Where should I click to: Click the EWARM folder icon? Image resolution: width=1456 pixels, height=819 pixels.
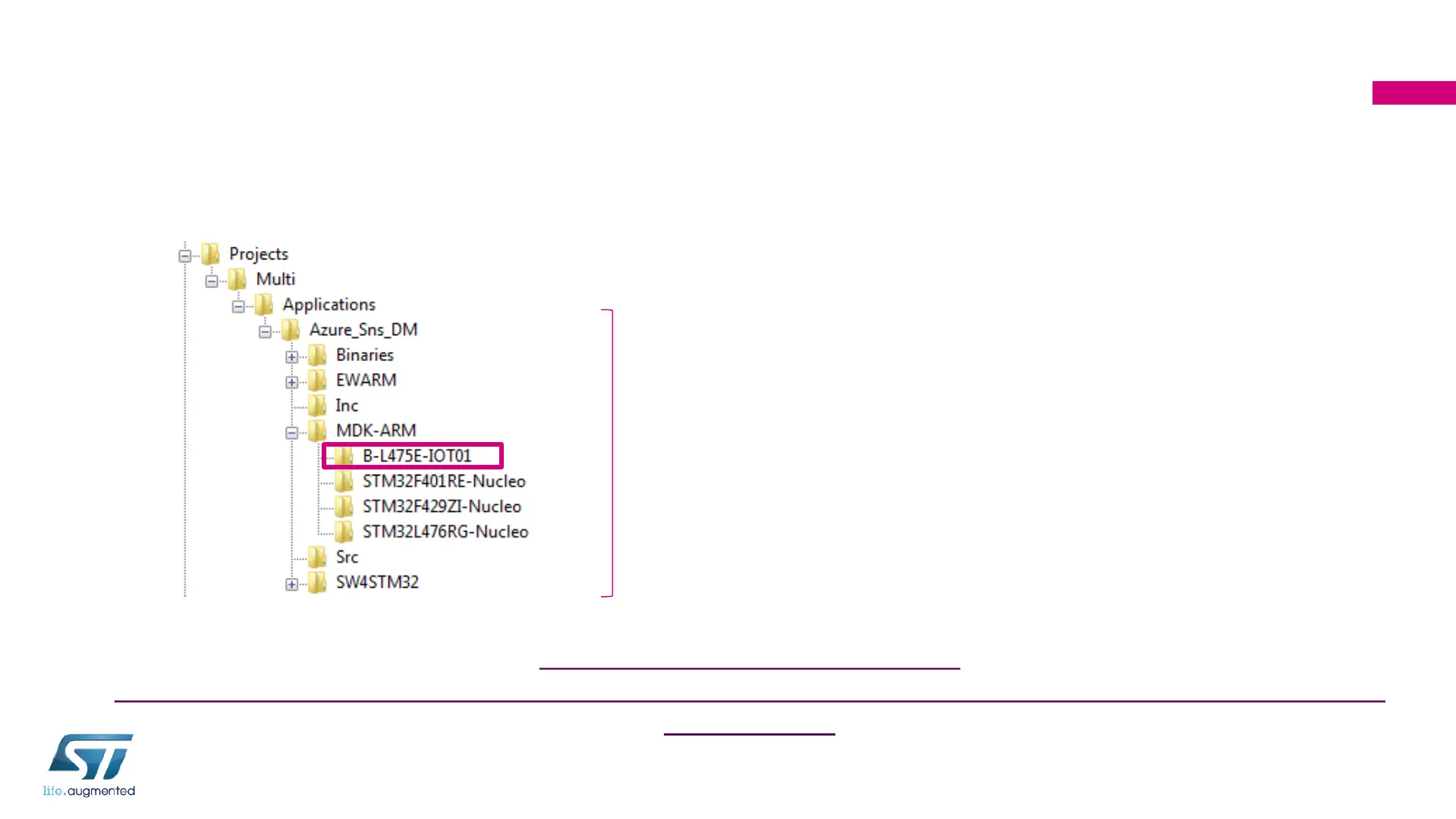tap(317, 380)
